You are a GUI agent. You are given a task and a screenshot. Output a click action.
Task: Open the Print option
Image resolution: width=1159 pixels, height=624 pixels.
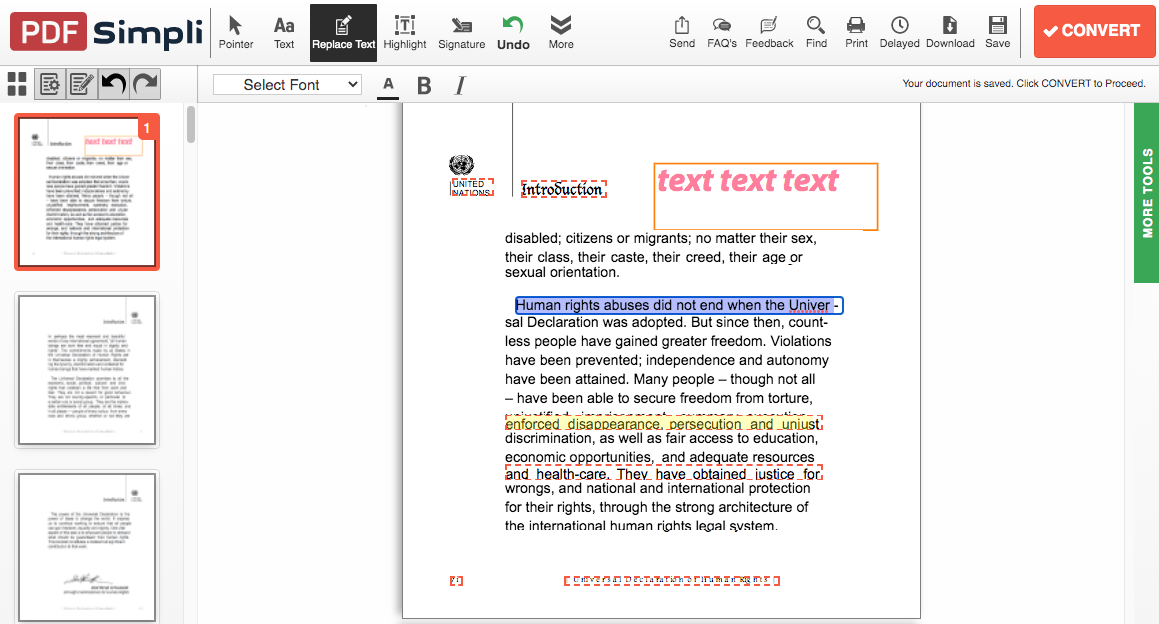coord(856,32)
